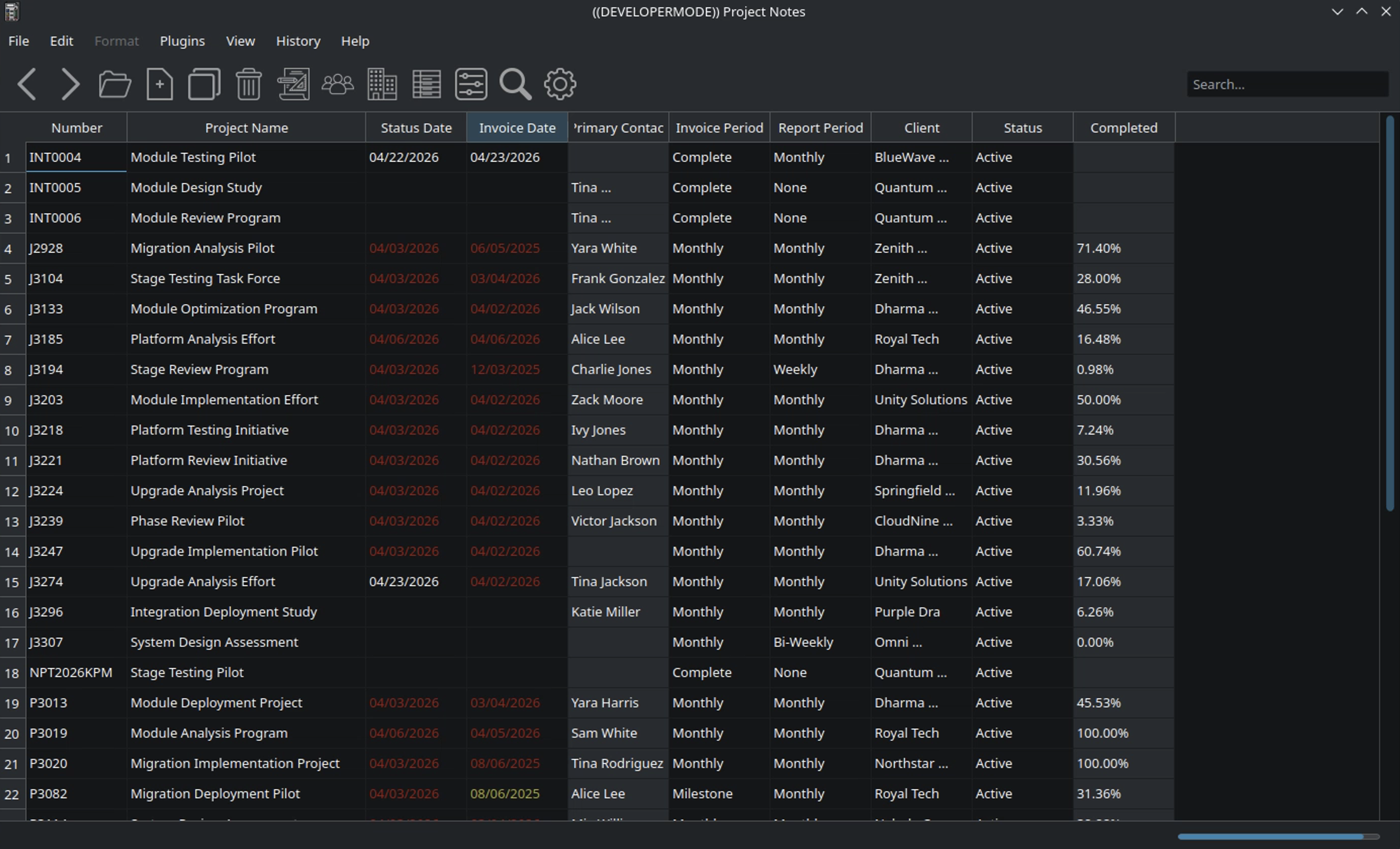This screenshot has height=849, width=1400.
Task: Sort by the Project Name column header
Action: click(246, 128)
